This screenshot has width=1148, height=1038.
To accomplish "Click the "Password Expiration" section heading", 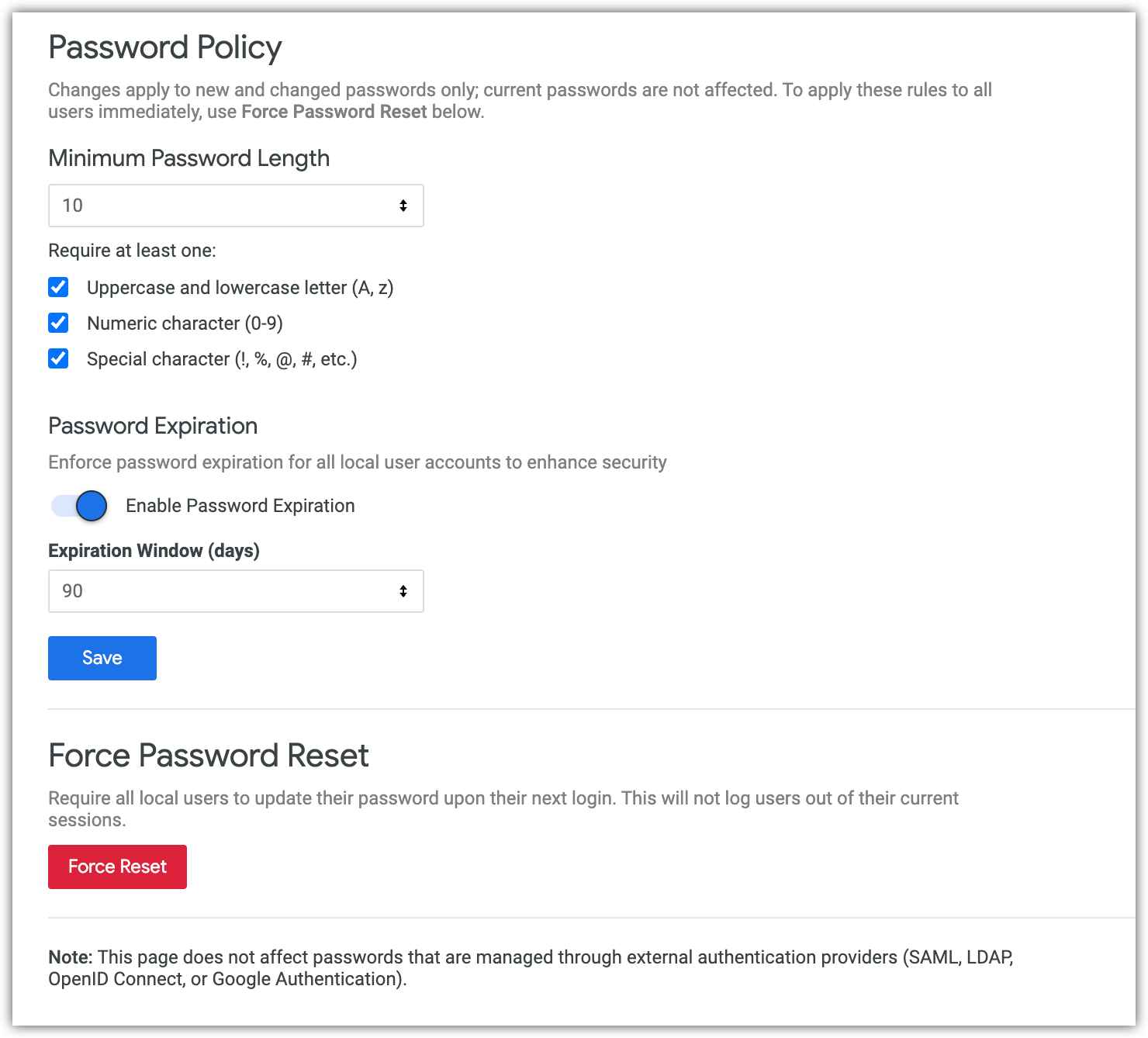I will 153,426.
